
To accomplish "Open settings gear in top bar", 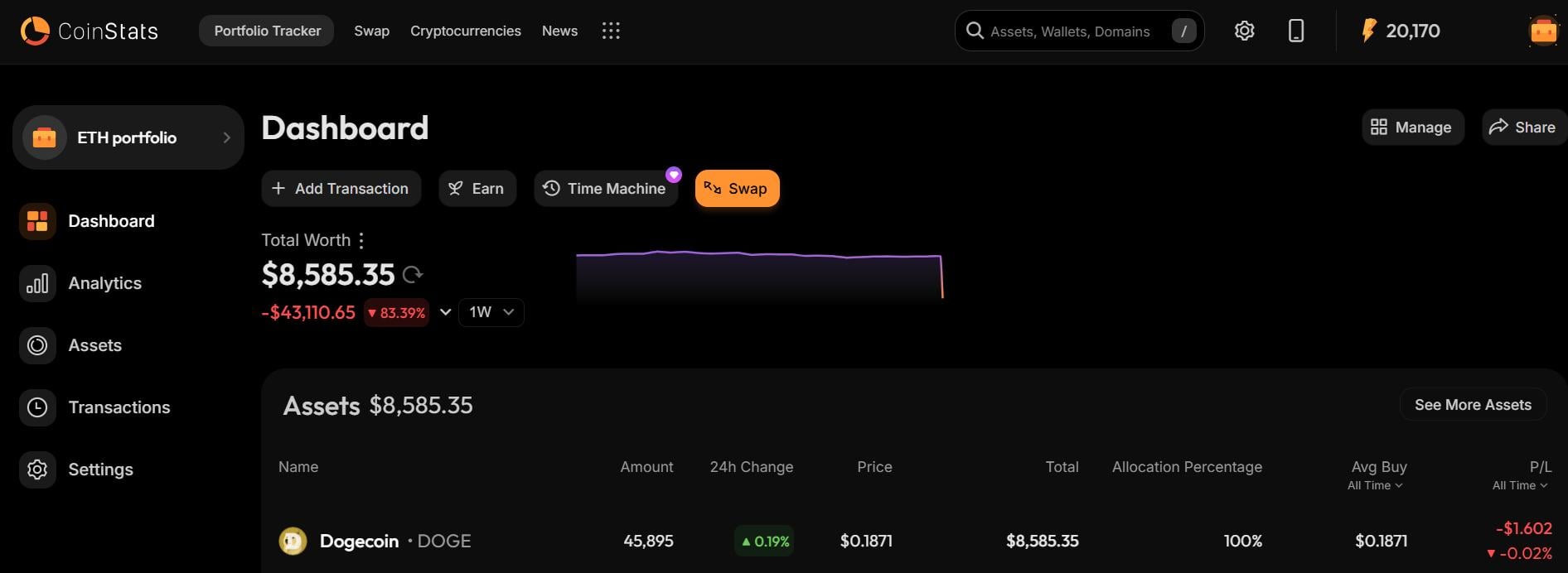I will pyautogui.click(x=1244, y=31).
